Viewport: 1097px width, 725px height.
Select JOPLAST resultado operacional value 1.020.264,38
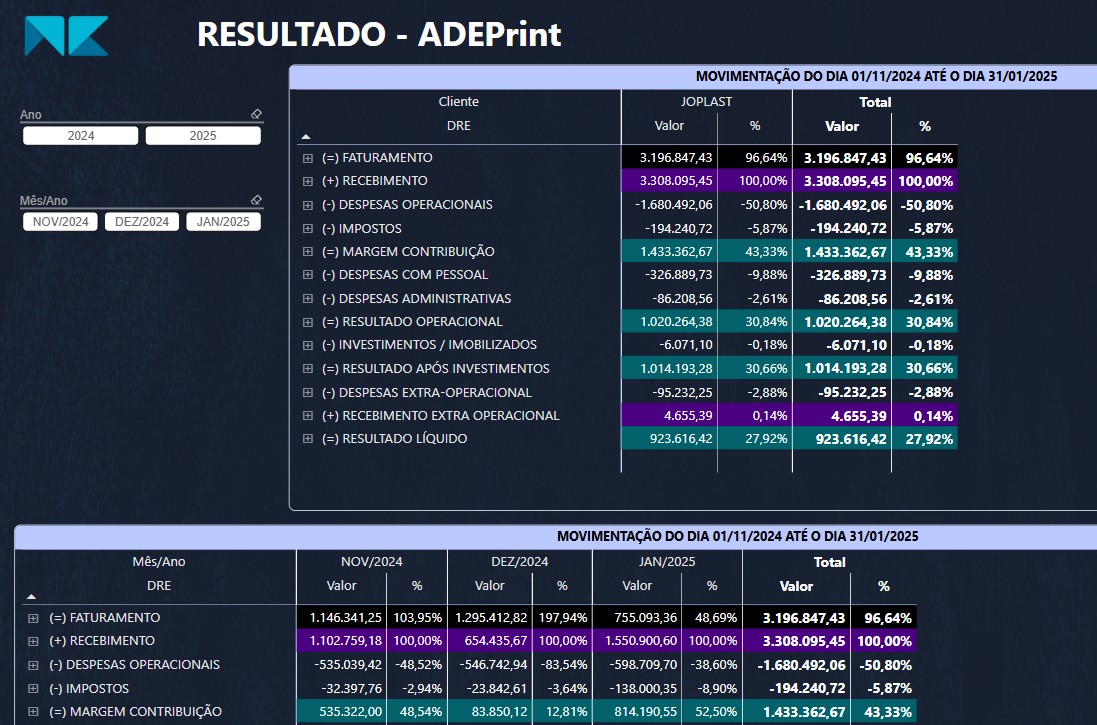676,322
